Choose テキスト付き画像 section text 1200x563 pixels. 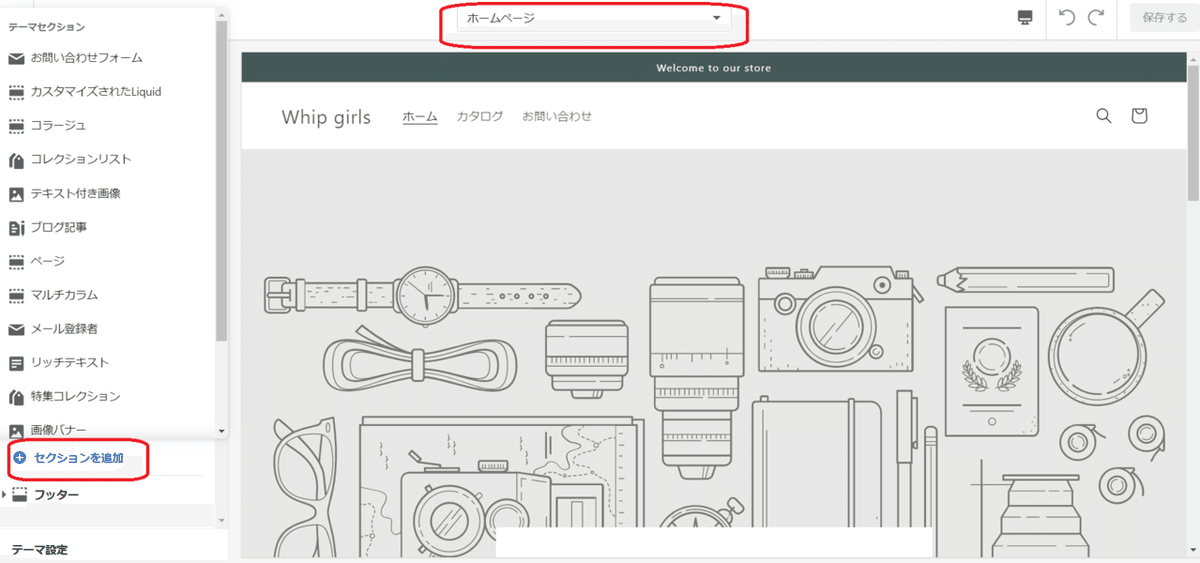pos(76,194)
